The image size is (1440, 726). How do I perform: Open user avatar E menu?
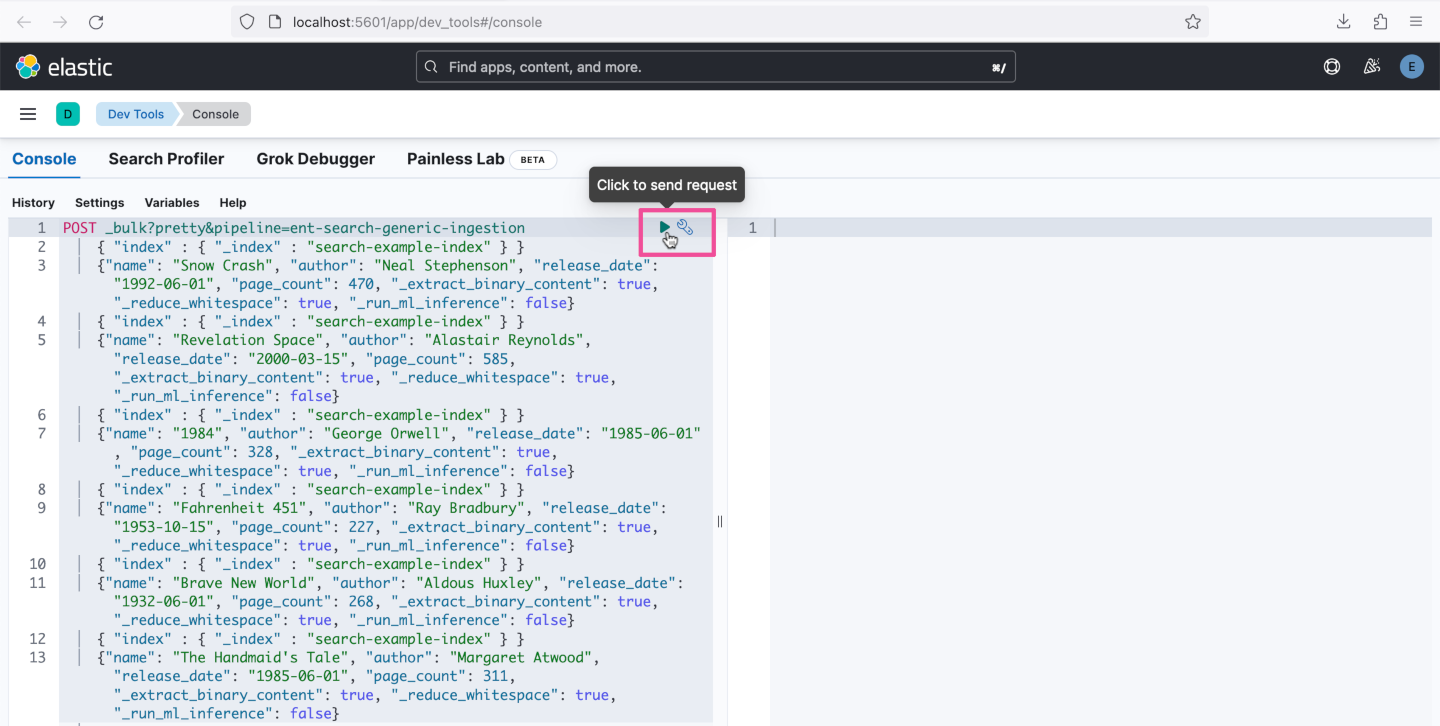click(1412, 67)
